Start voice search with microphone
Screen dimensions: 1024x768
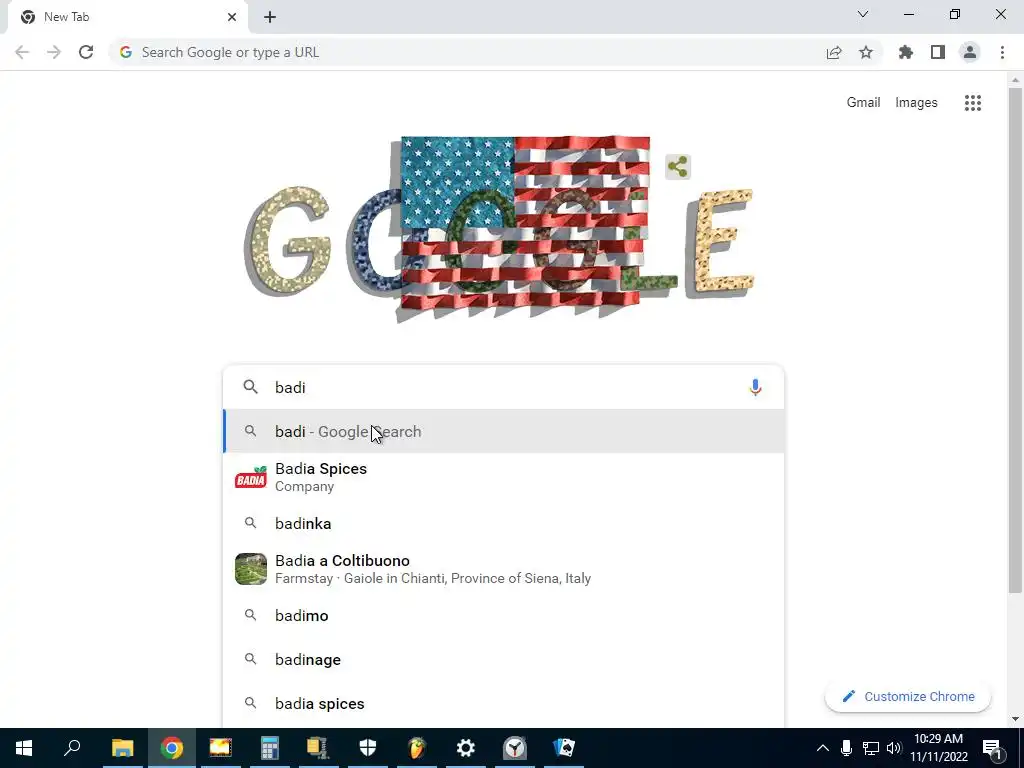coord(755,387)
